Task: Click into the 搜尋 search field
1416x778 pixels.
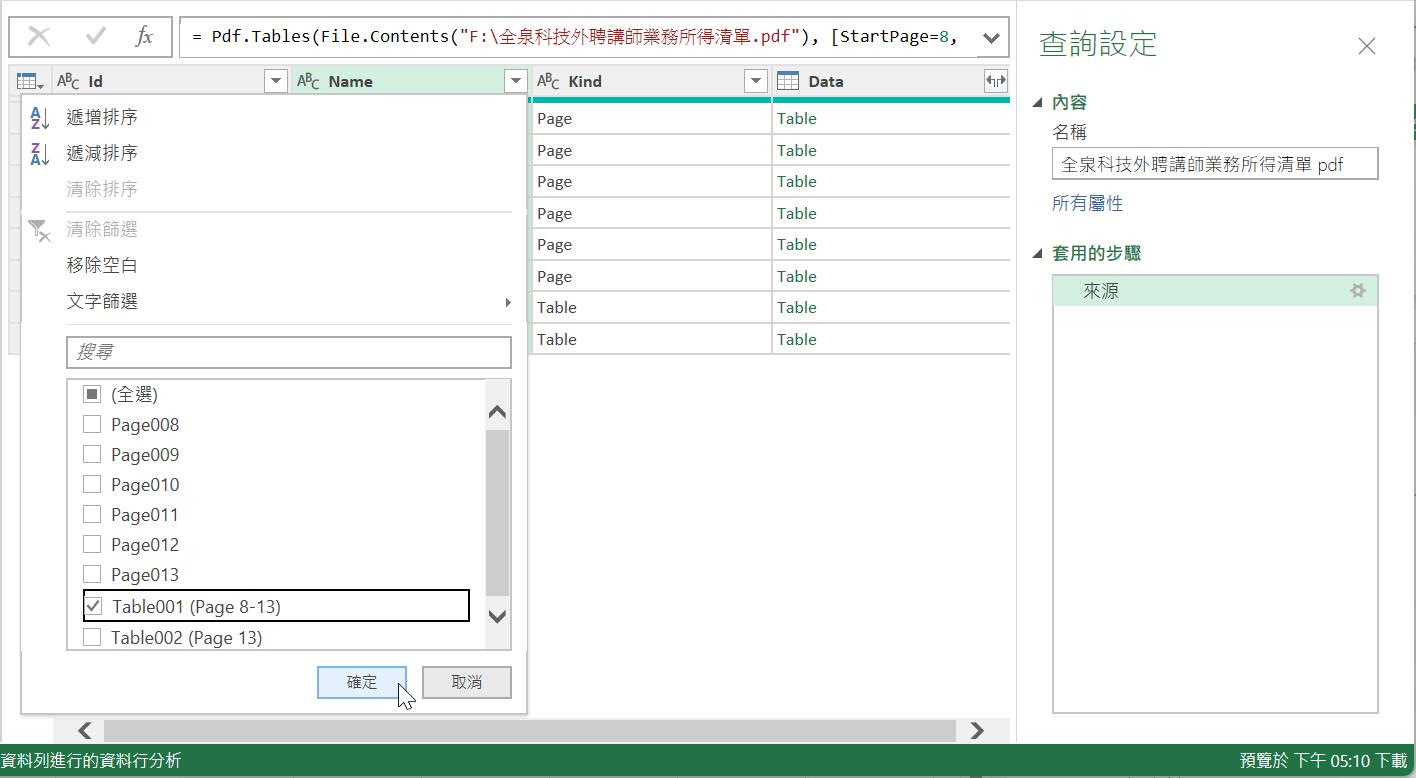Action: tap(288, 352)
